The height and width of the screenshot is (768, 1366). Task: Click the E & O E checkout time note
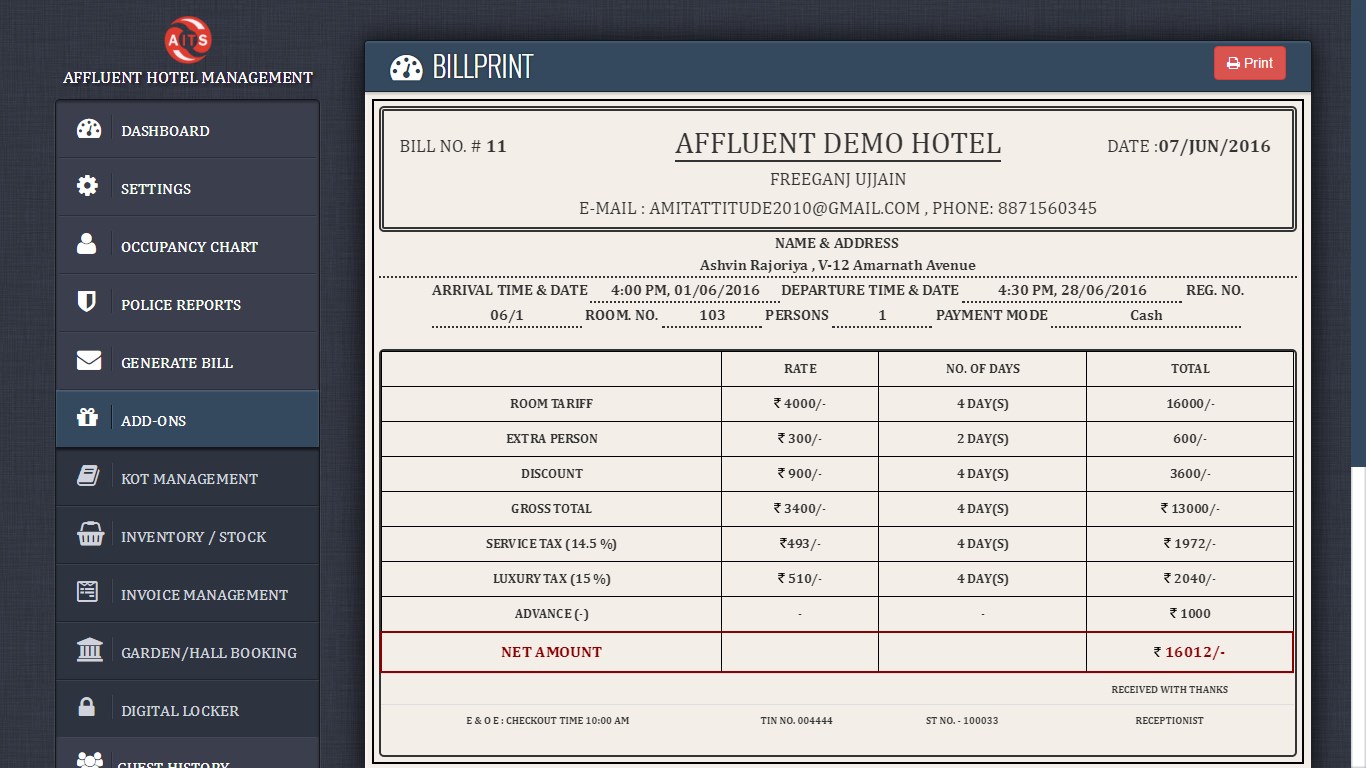(x=547, y=720)
